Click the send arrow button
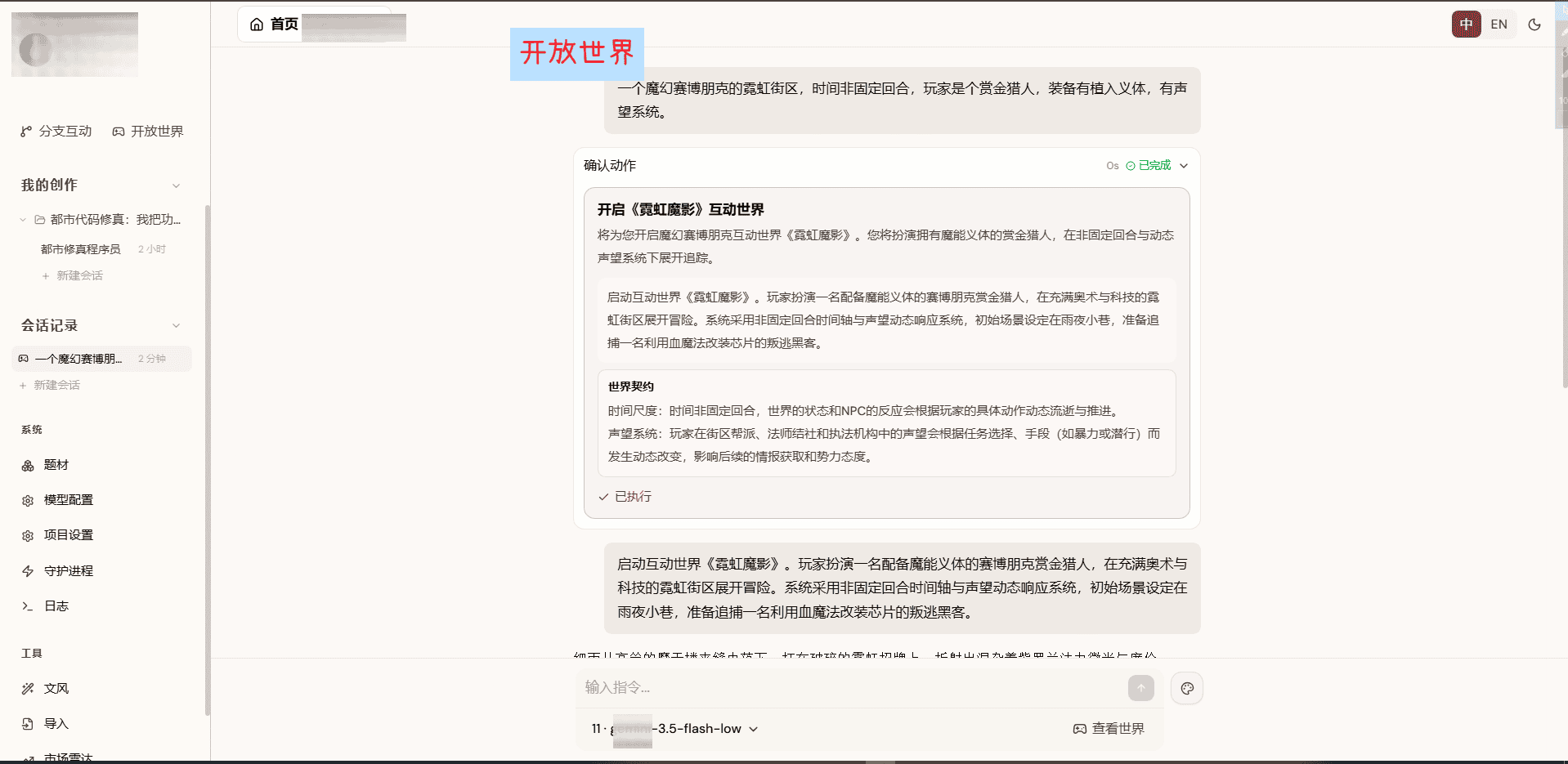 [1141, 688]
